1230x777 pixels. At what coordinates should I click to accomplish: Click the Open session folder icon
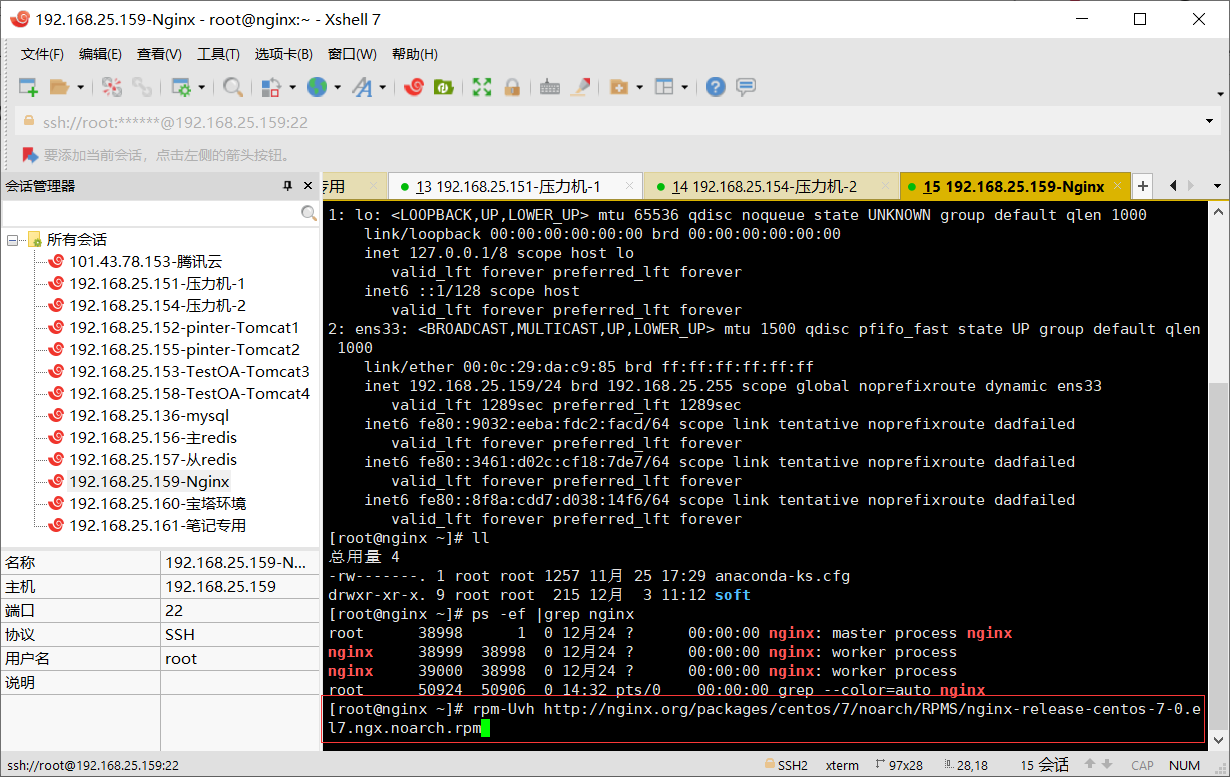tap(59, 87)
